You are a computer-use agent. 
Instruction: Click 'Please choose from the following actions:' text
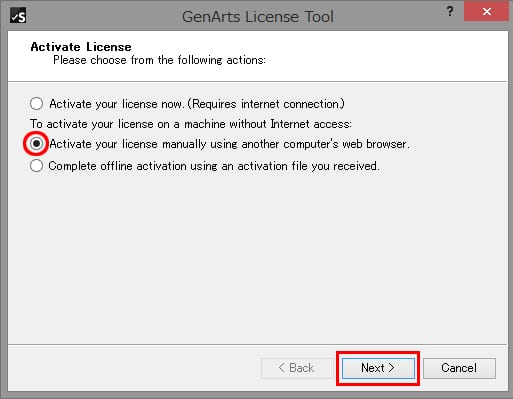[159, 60]
